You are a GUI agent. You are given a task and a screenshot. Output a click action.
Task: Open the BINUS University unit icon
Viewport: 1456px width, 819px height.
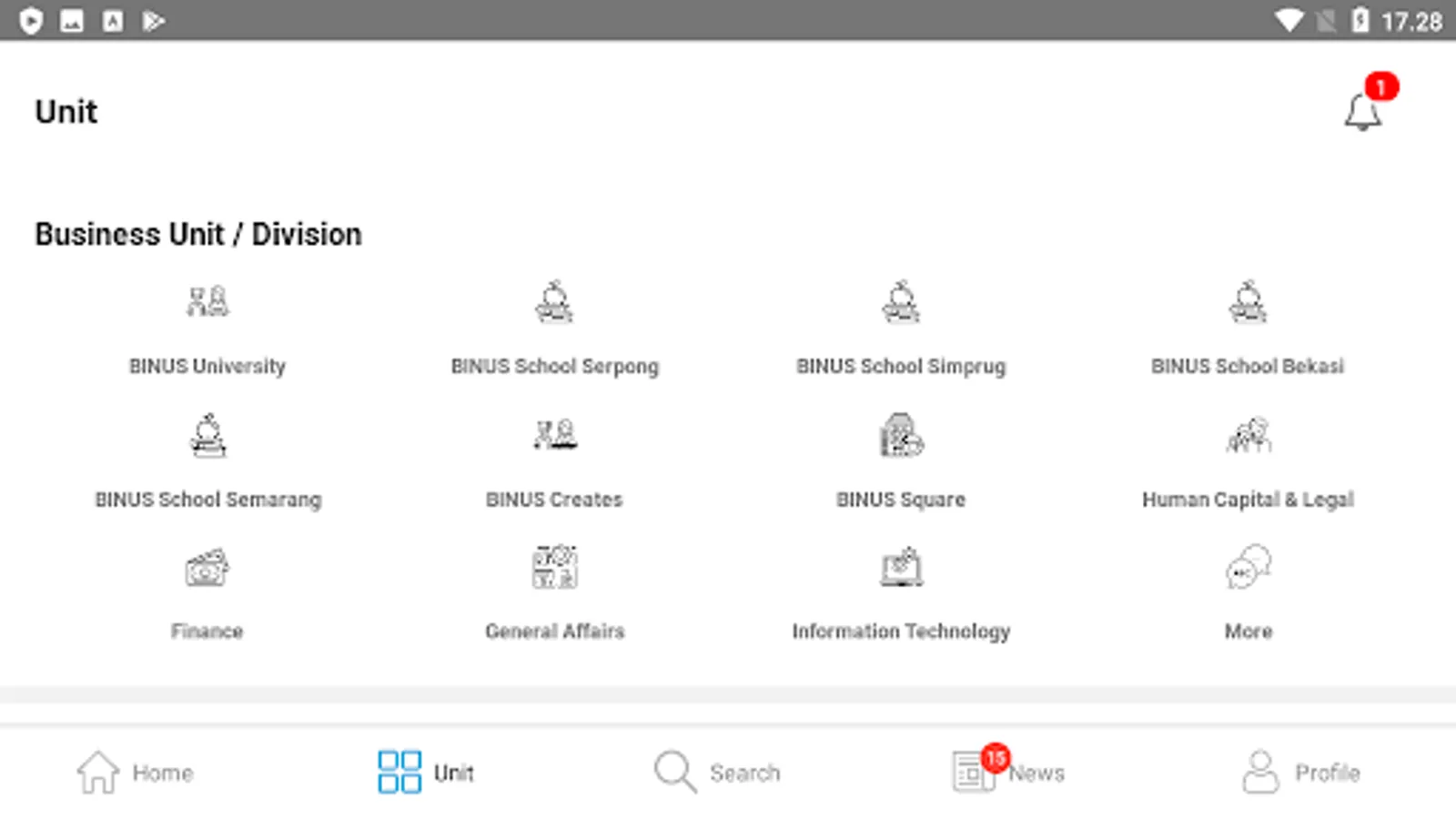[207, 301]
